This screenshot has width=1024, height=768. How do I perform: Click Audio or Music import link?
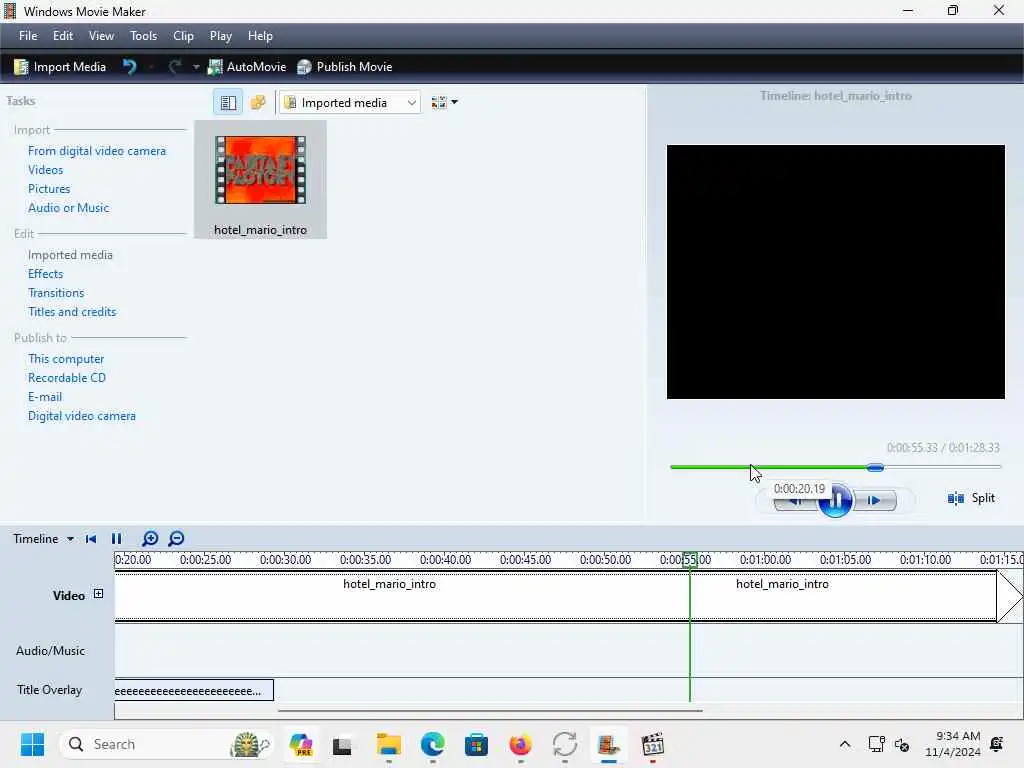(x=69, y=208)
